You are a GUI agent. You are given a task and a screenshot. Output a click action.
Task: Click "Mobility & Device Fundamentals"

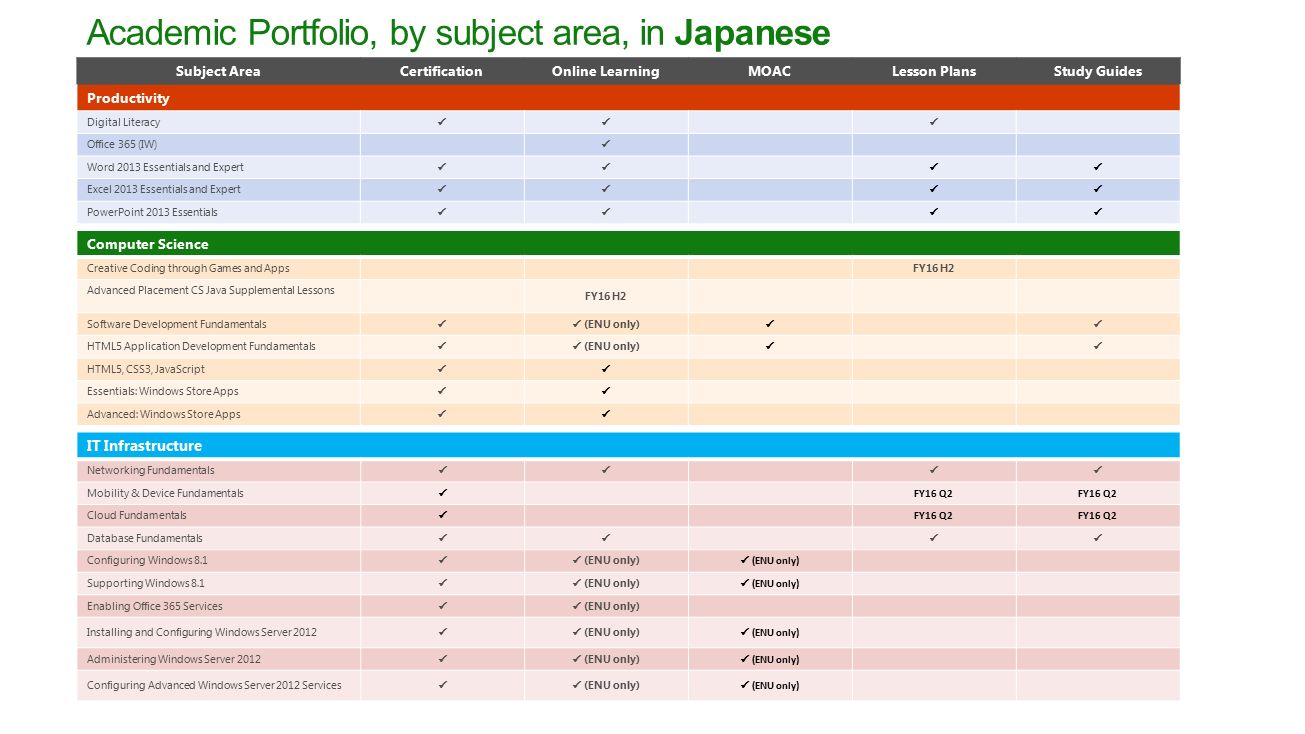pyautogui.click(x=165, y=493)
